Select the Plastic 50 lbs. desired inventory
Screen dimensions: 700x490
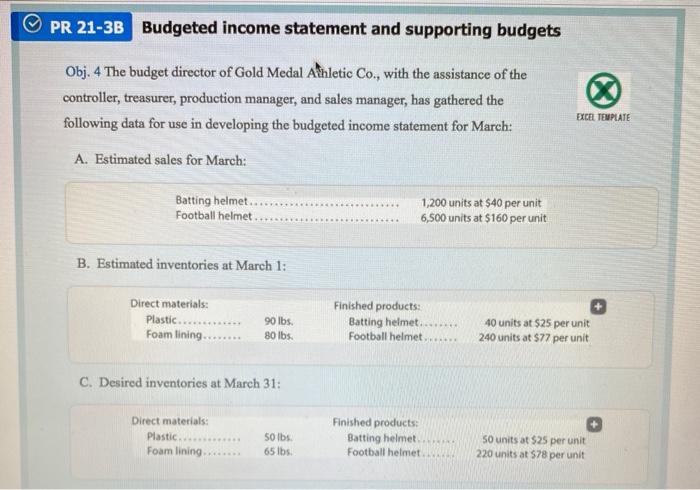pos(219,437)
